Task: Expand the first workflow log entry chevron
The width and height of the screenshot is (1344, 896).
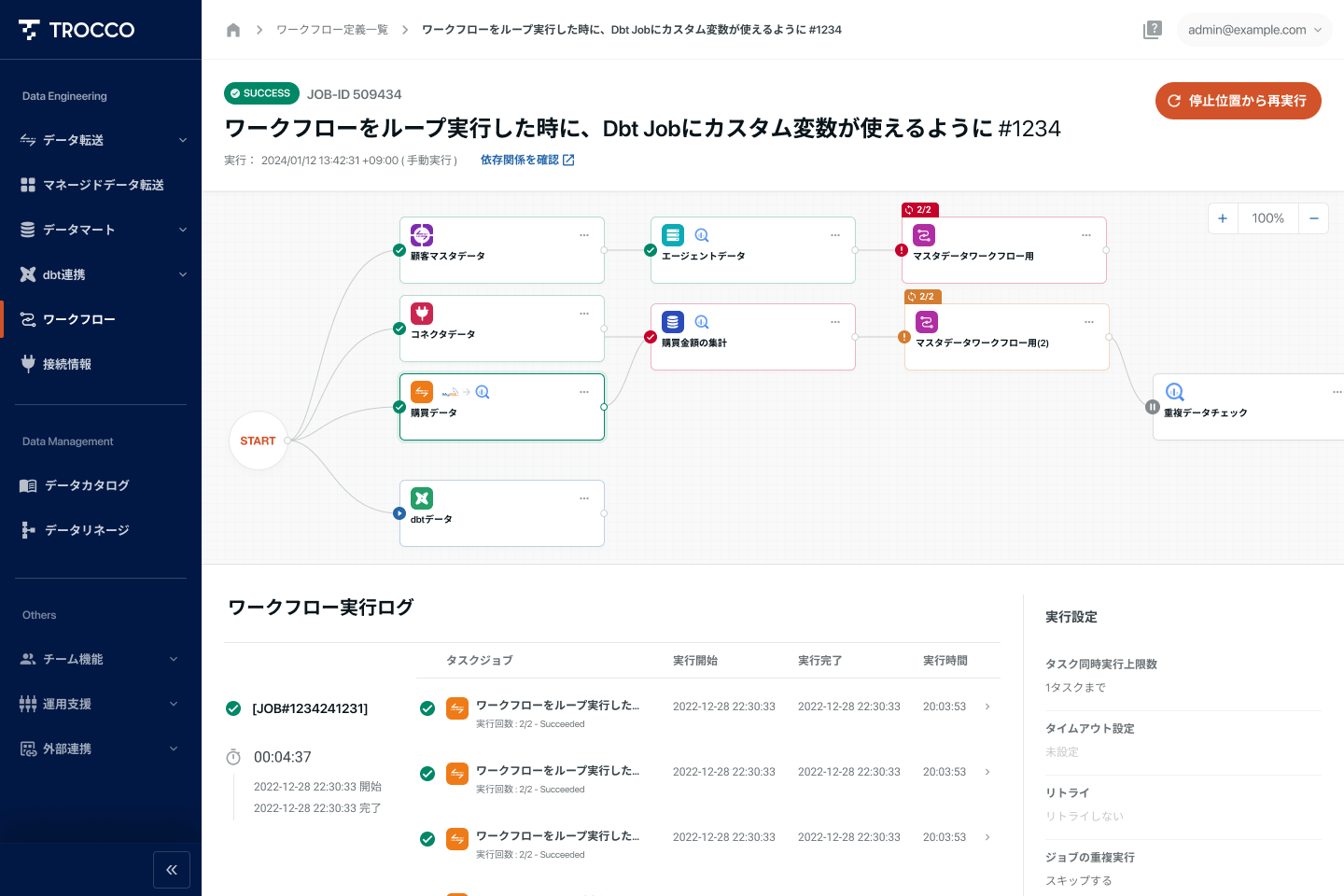Action: click(987, 707)
